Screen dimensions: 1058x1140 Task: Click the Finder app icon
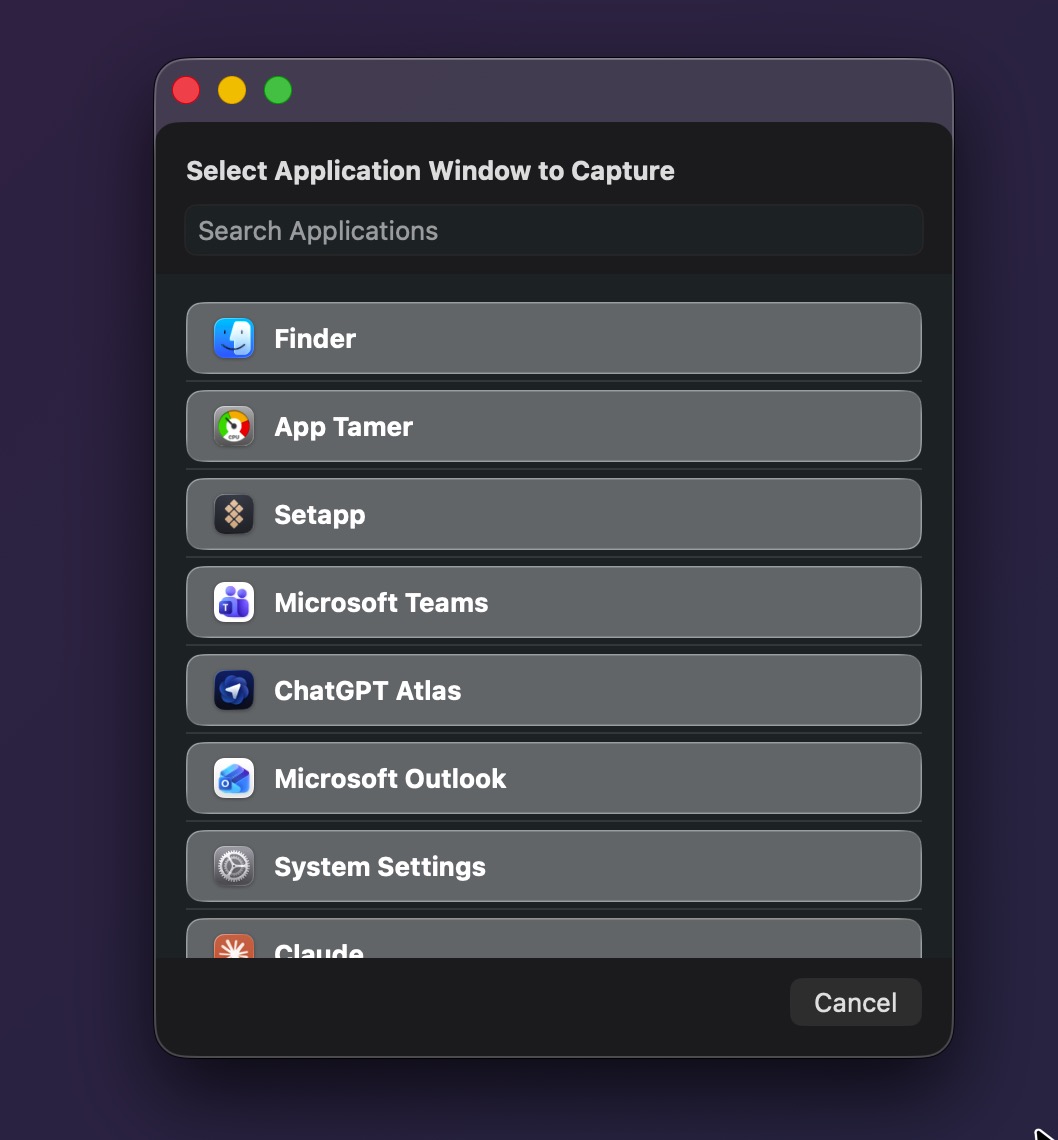233,338
